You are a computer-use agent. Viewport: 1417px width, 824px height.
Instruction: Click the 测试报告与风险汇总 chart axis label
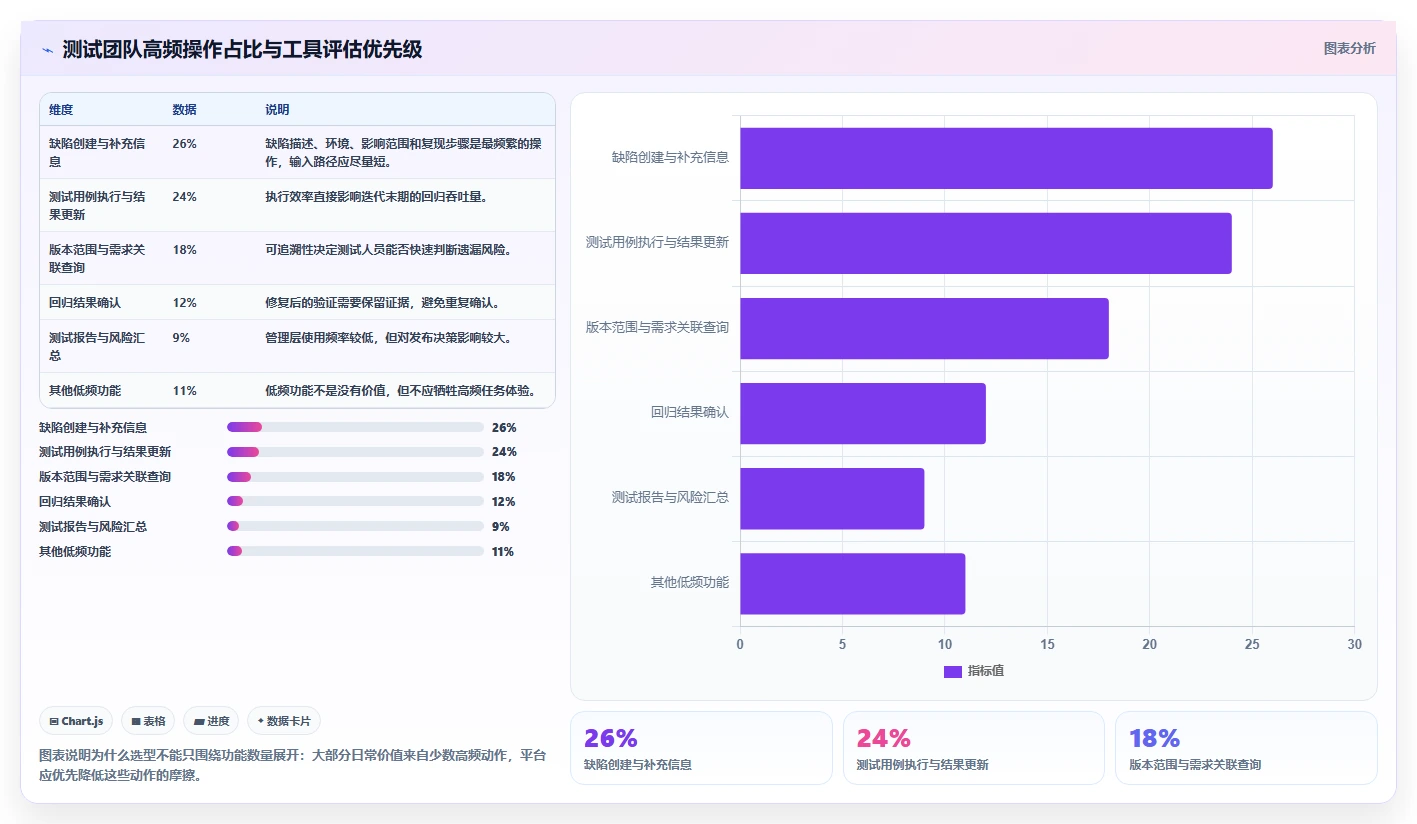tap(670, 498)
